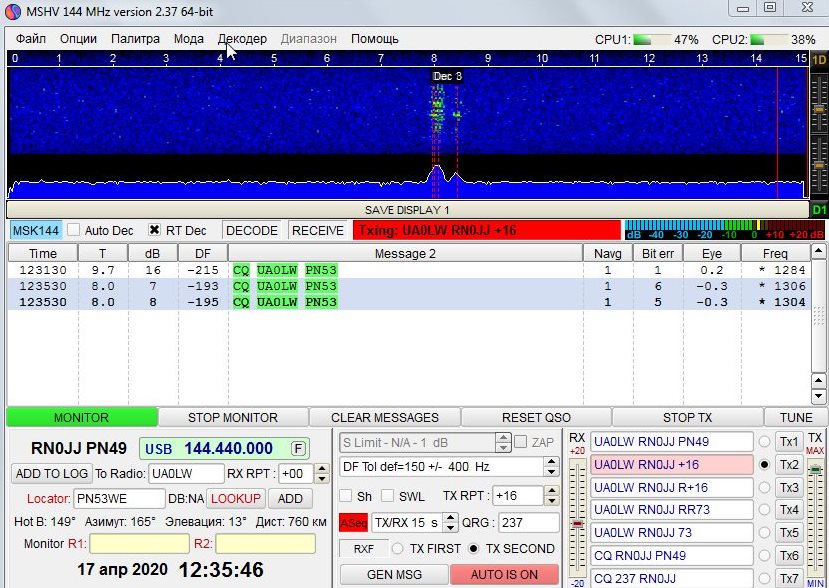Click the Locator field PN53WE
The image size is (829, 588).
[119, 499]
